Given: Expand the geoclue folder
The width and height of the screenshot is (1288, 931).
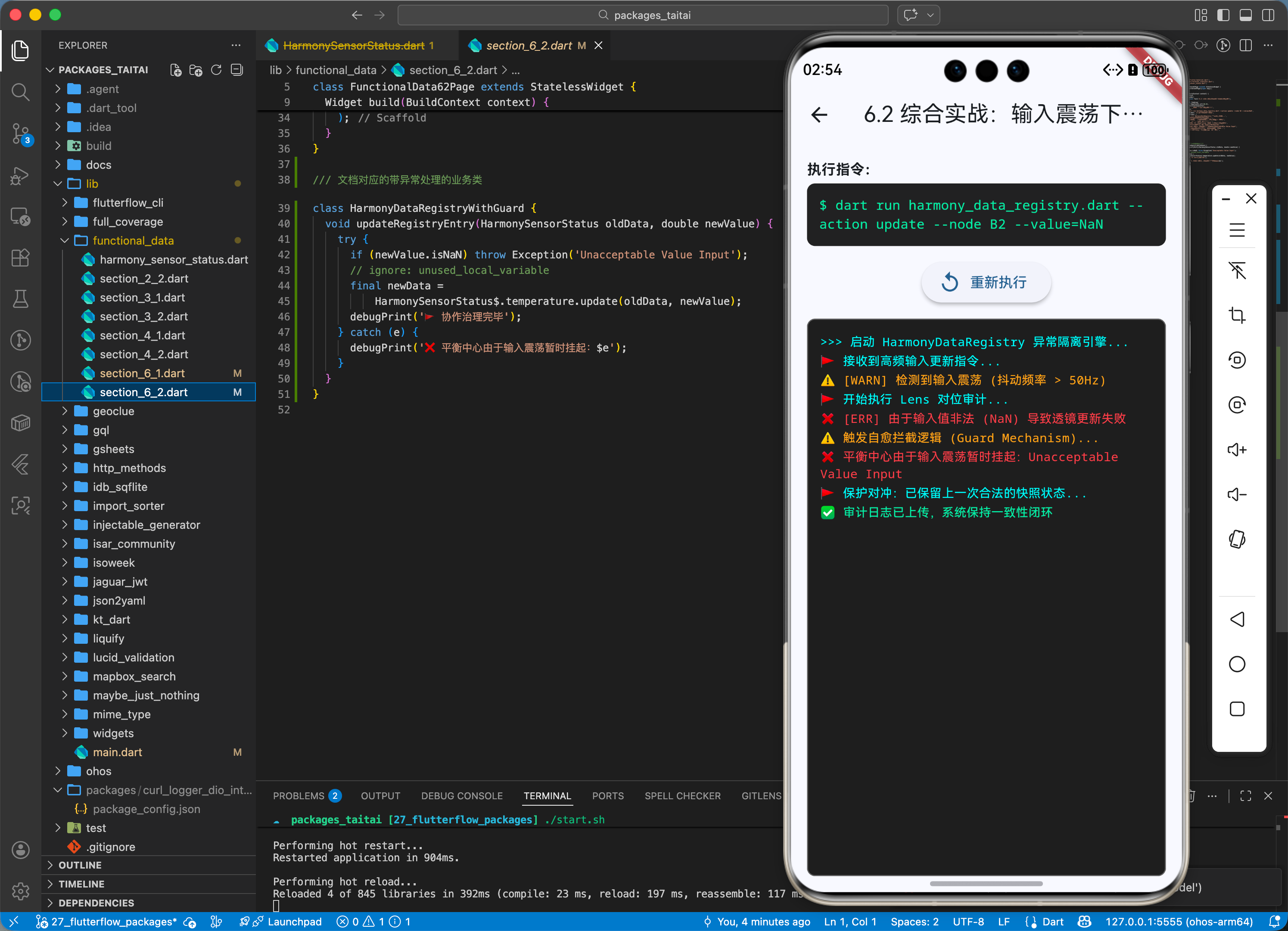Looking at the screenshot, I should [x=113, y=411].
